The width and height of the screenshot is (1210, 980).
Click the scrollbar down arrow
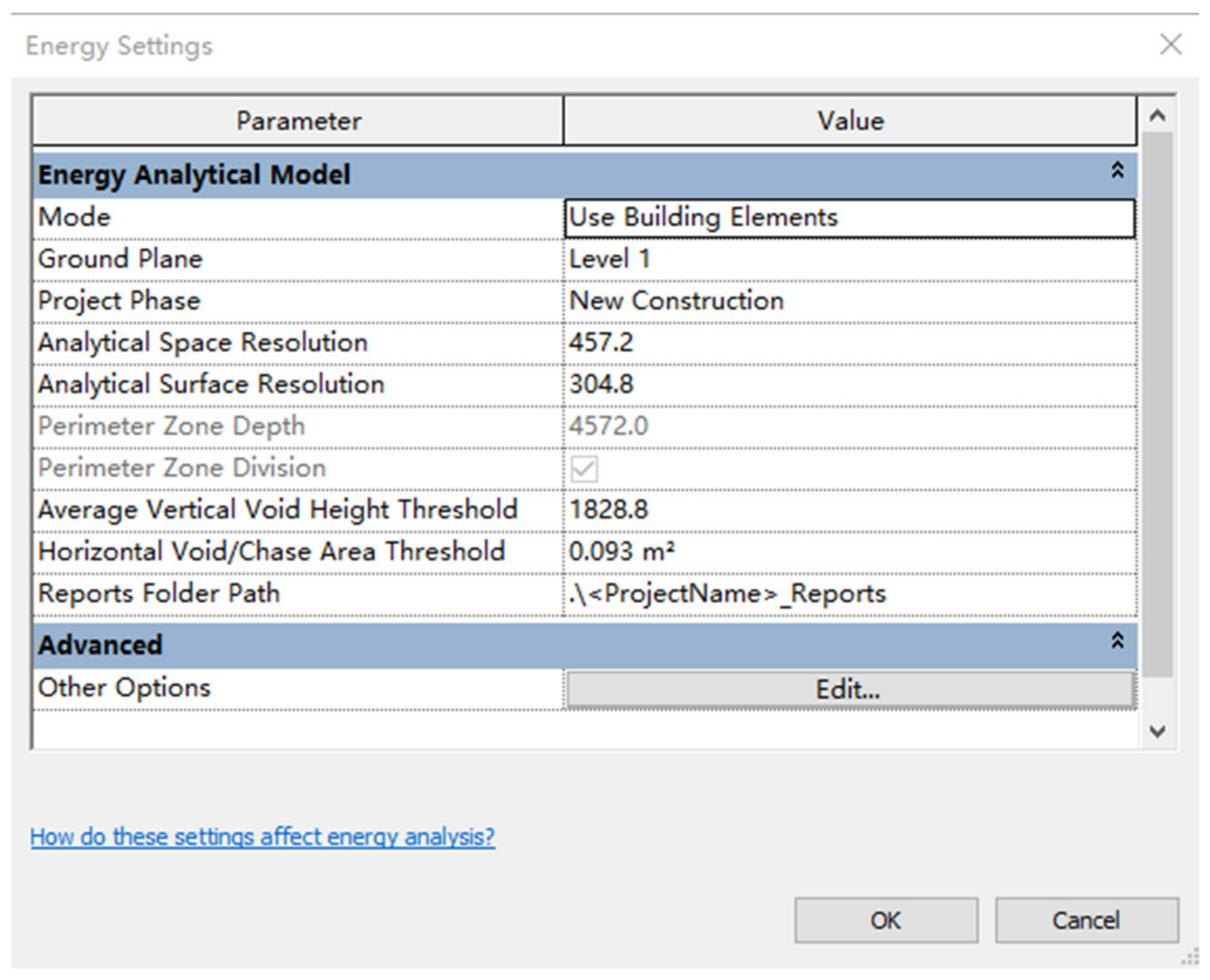pos(1158,732)
